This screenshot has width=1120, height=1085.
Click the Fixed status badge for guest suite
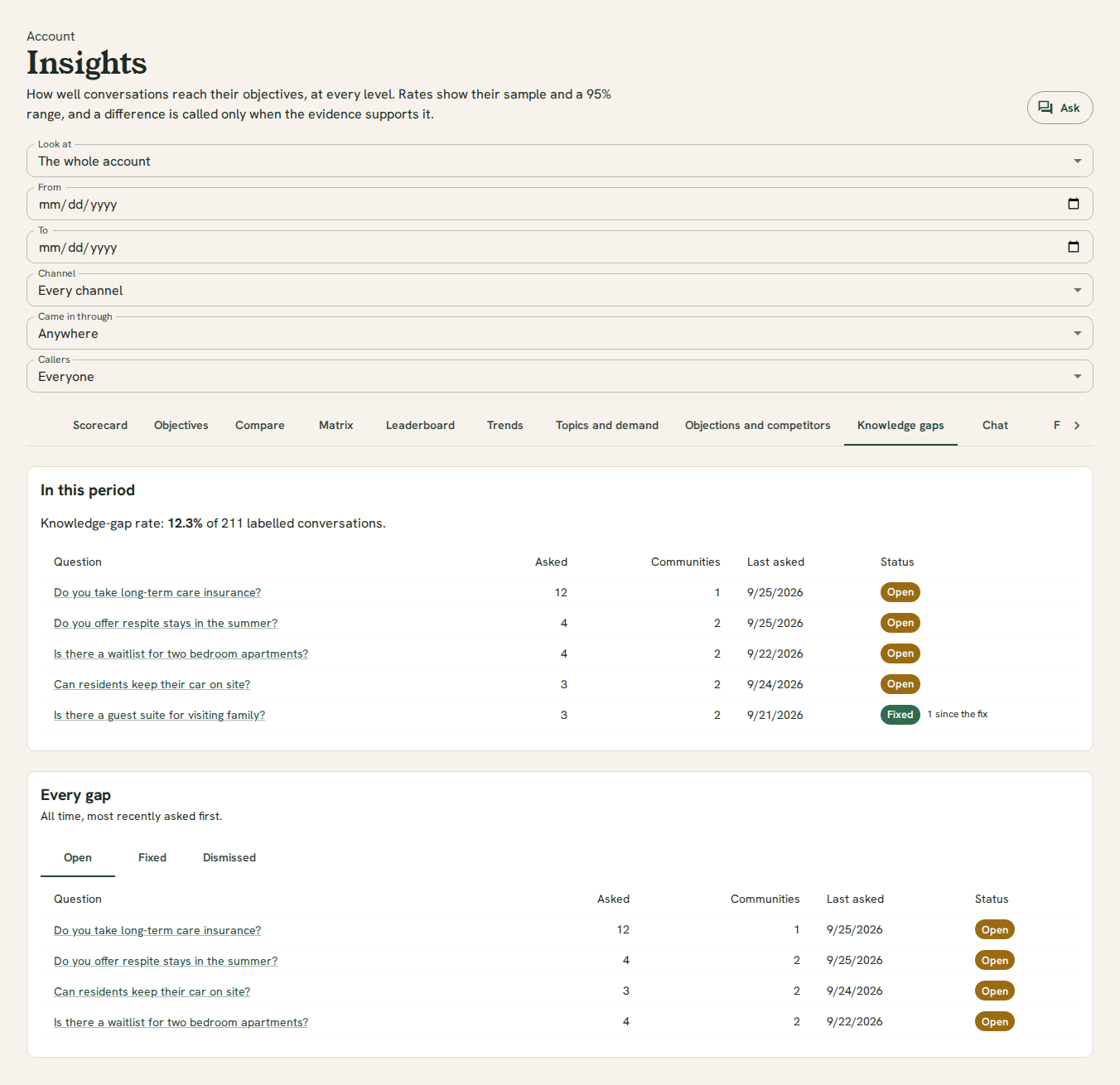(x=900, y=715)
